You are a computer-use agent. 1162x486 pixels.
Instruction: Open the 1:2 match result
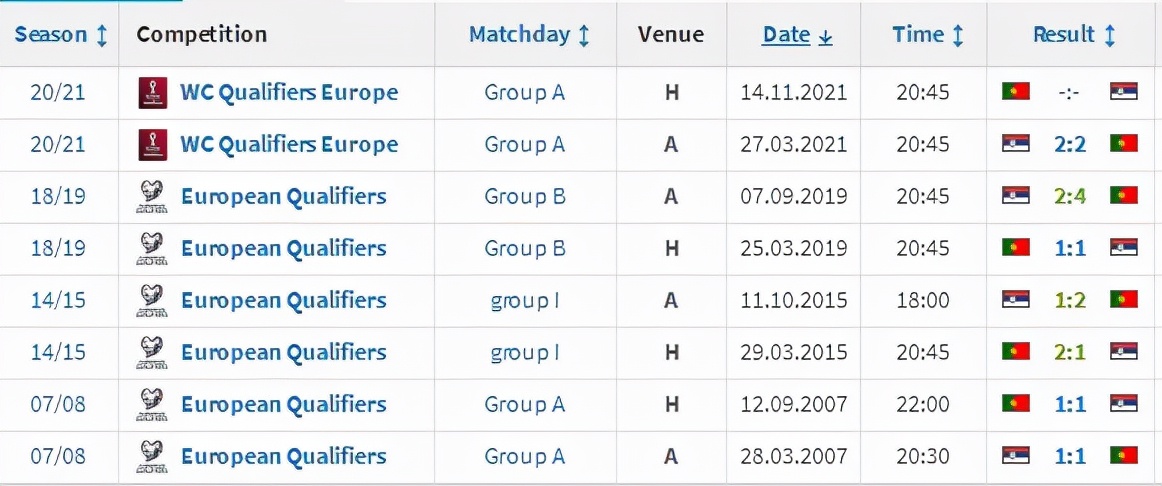click(1069, 300)
